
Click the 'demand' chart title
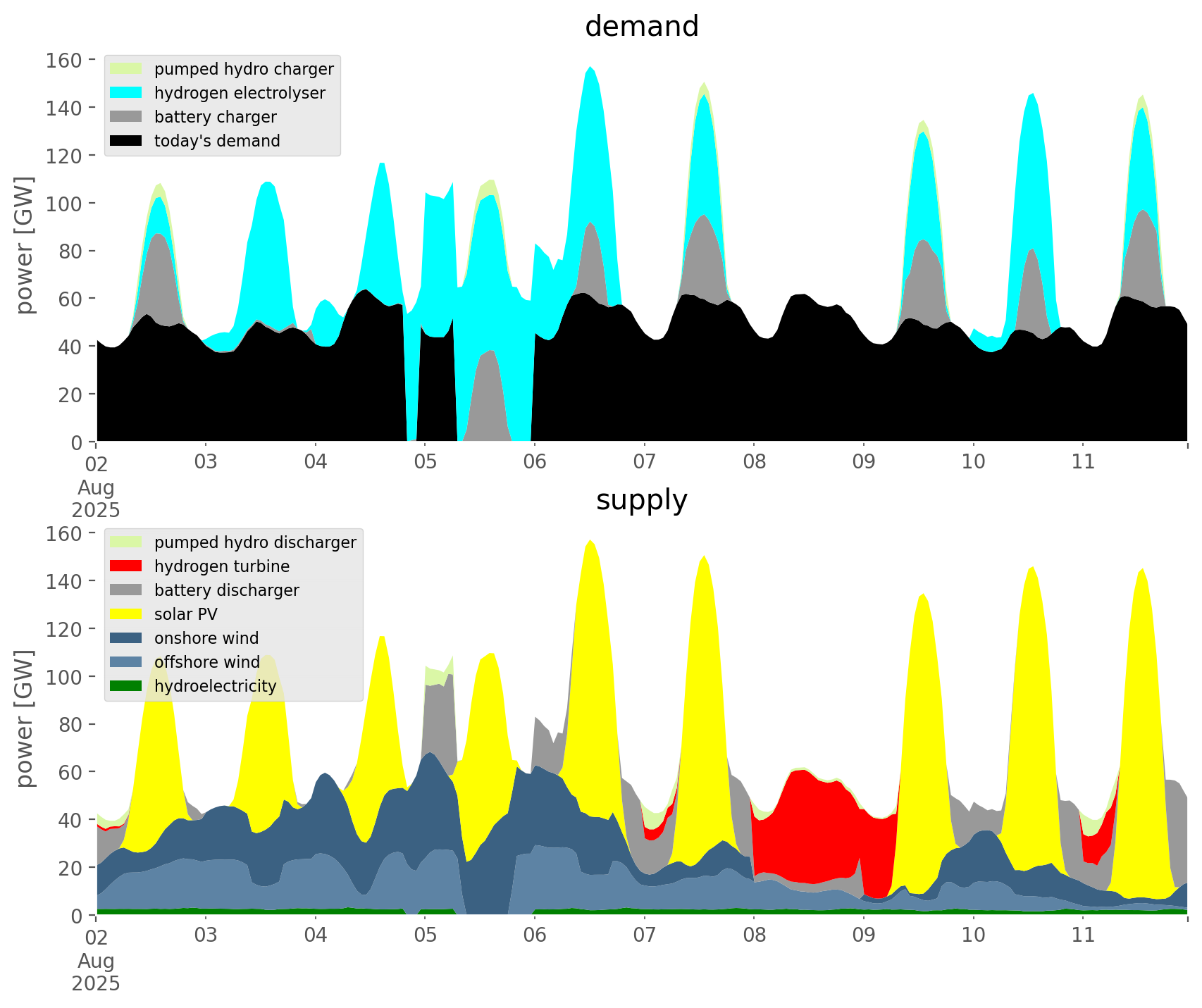(641, 27)
